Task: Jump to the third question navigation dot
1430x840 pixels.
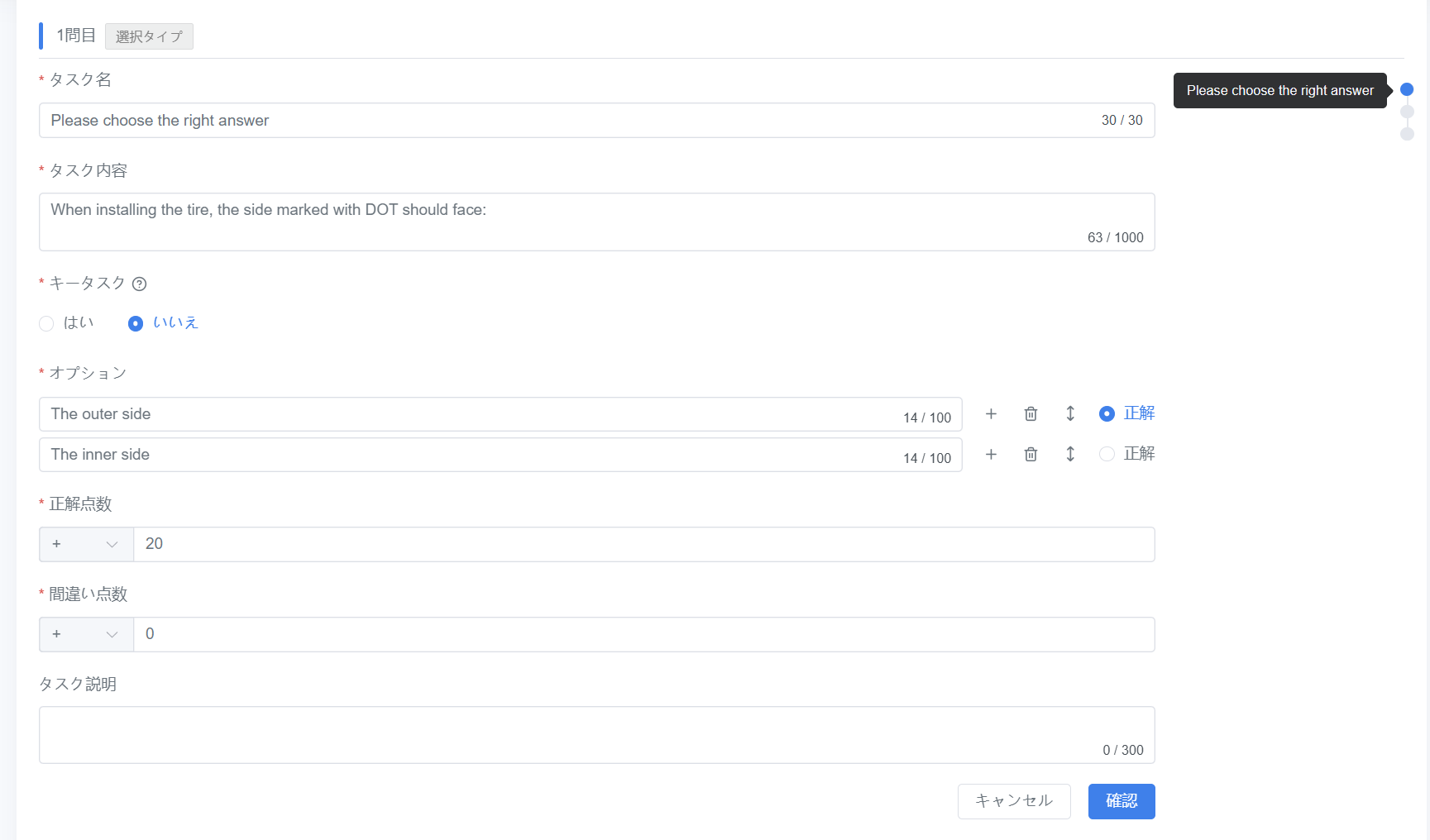Action: point(1407,134)
